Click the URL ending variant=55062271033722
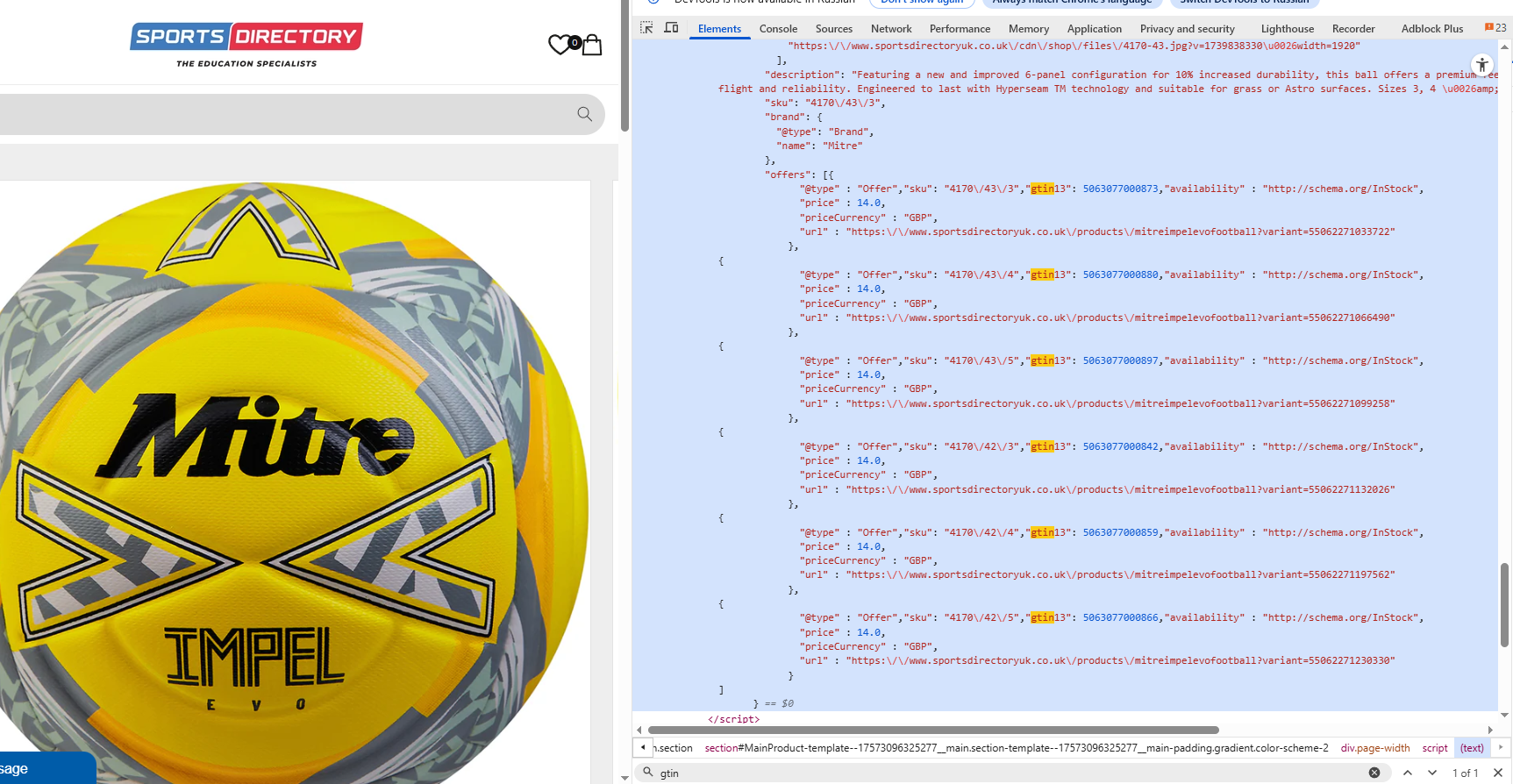 tap(1120, 232)
